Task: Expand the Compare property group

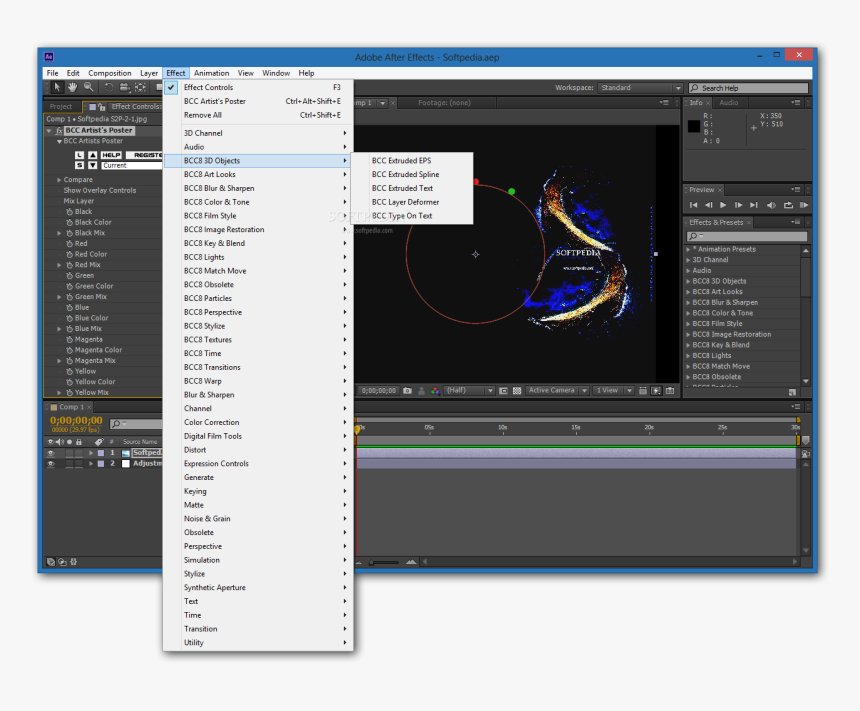Action: 59,180
